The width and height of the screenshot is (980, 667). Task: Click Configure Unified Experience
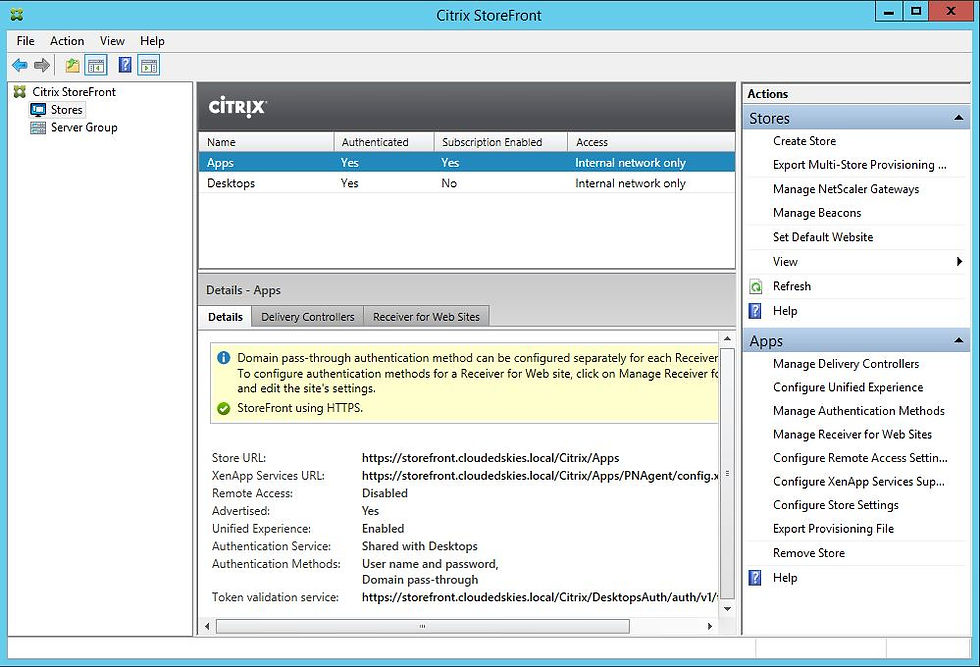click(x=848, y=388)
